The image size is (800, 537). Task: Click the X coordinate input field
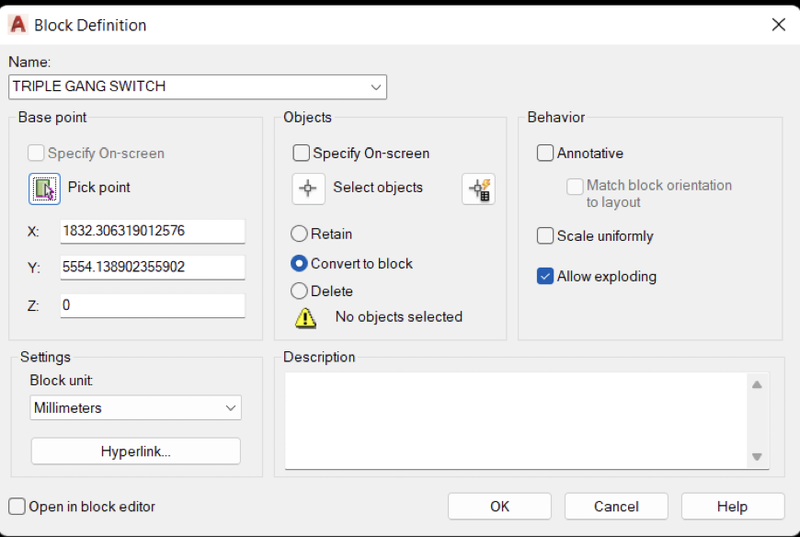point(153,231)
